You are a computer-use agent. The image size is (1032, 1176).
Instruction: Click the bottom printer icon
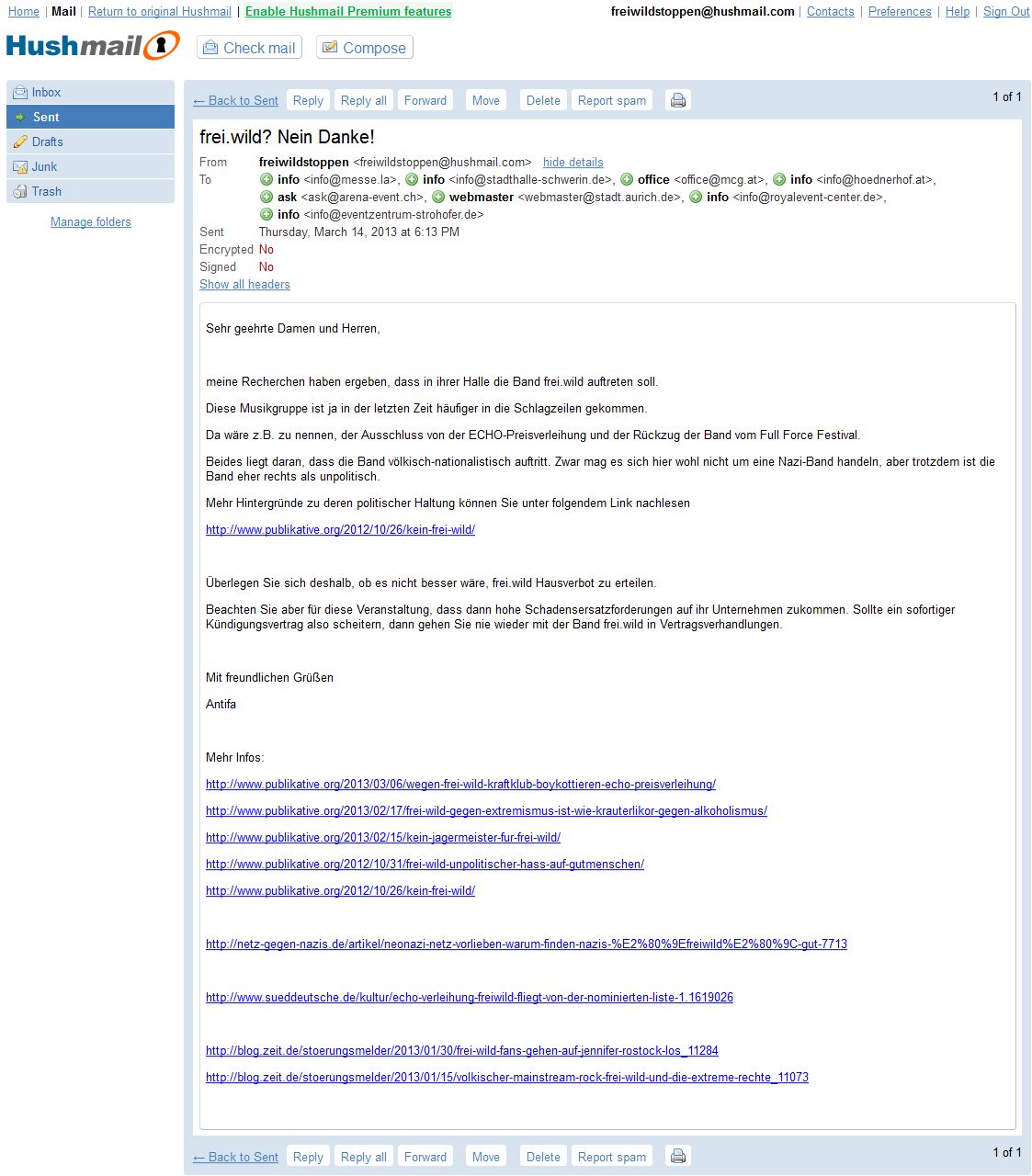(678, 1157)
